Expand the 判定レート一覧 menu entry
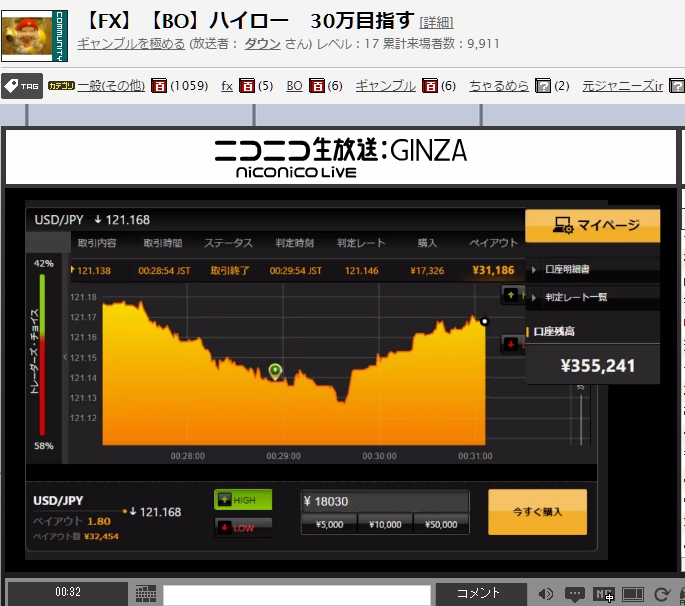The image size is (685, 606). [x=593, y=298]
